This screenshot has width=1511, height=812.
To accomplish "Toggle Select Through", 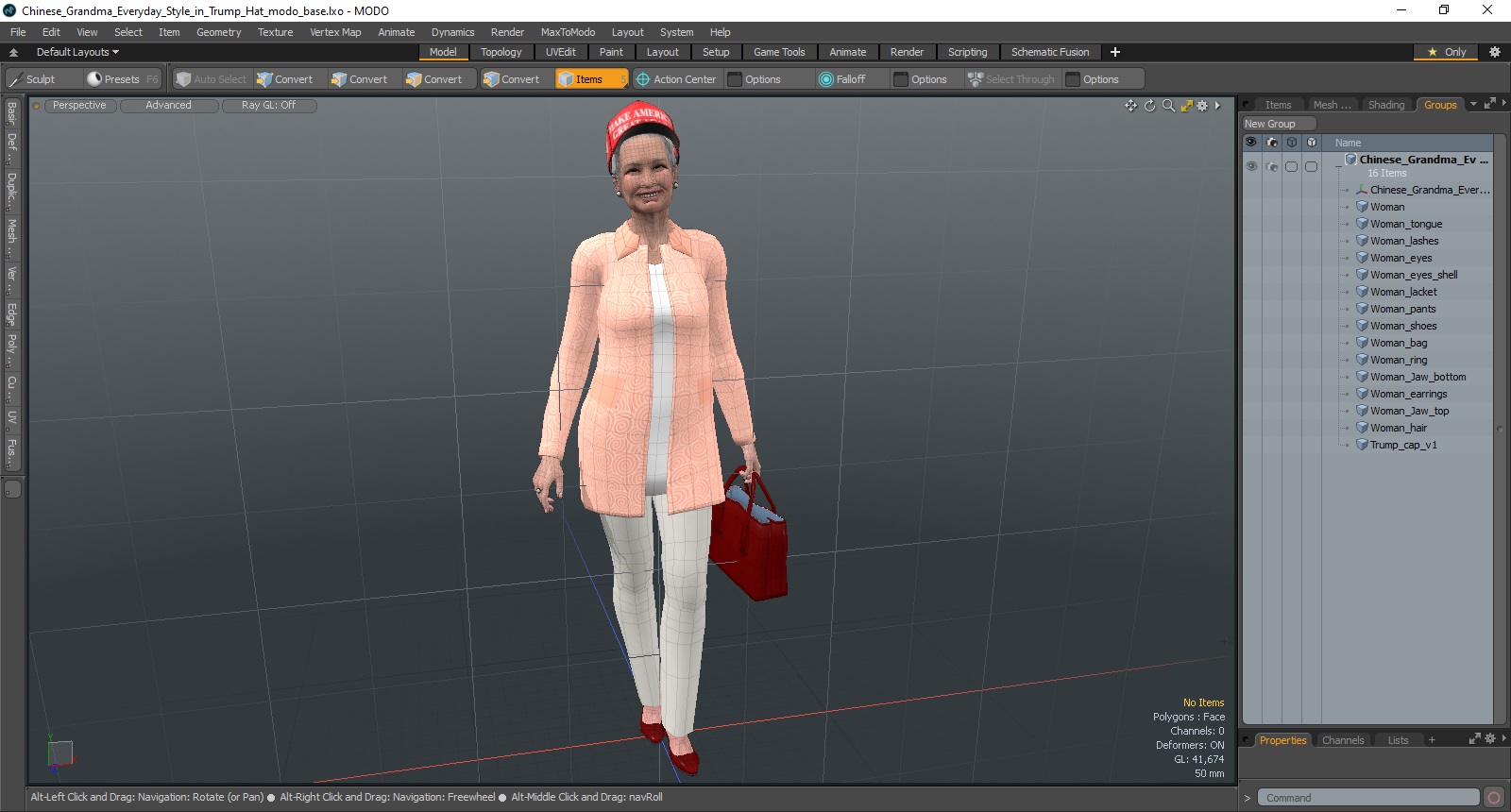I will 1011,79.
